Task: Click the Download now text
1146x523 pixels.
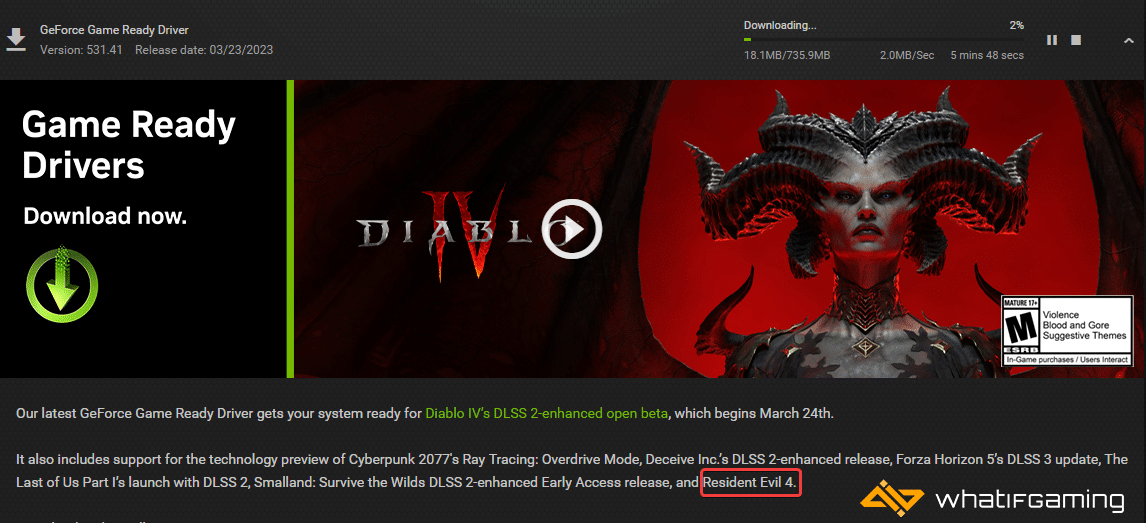Action: tap(105, 216)
